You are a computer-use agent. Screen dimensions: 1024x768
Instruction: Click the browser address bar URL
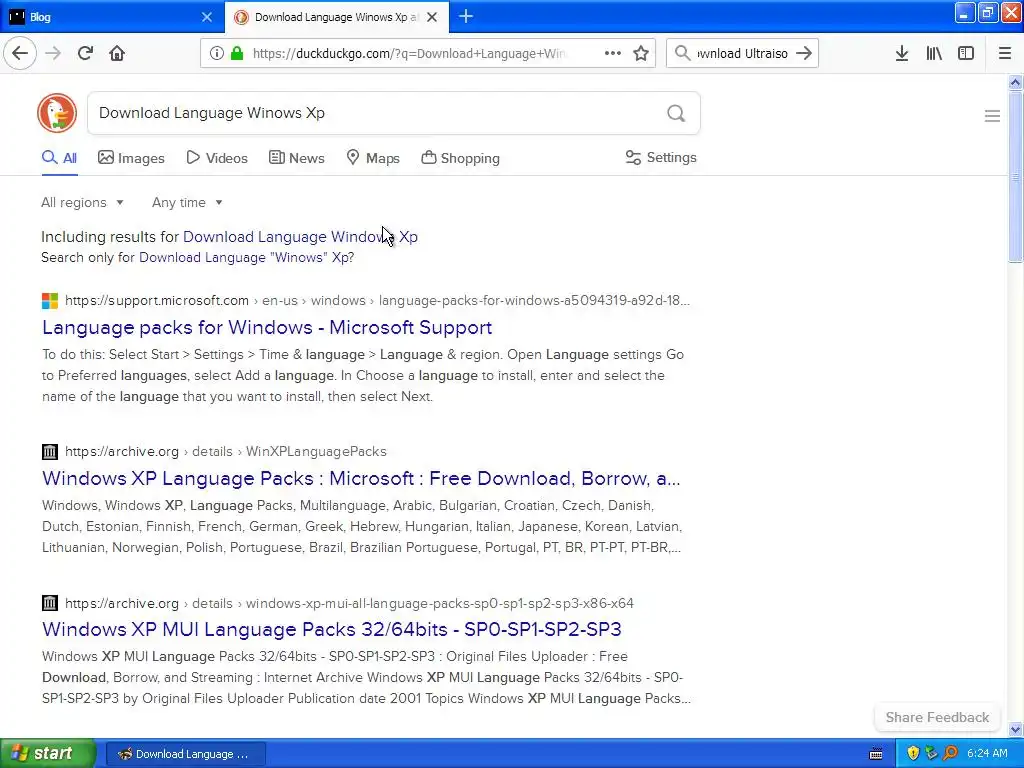[409, 54]
